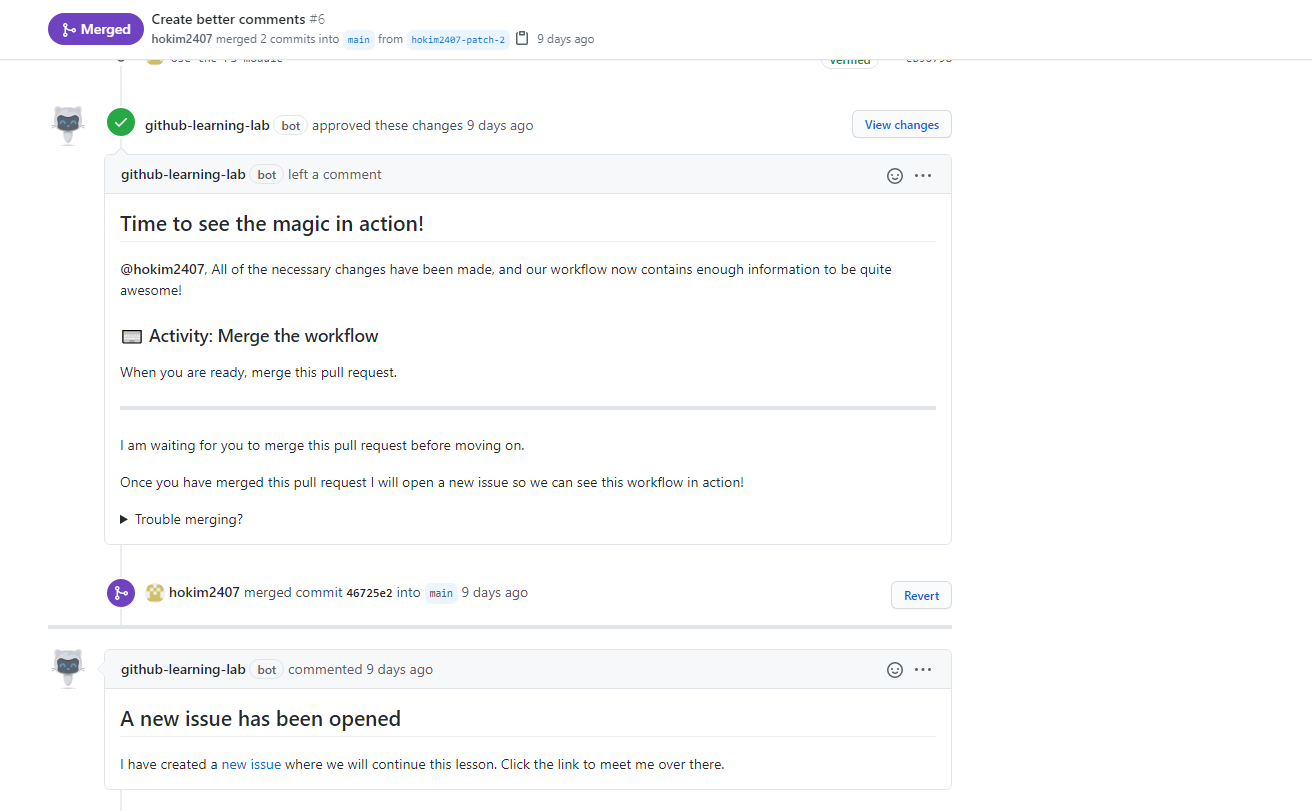Screen dimensions: 1312x811
Task: Click the purple merge icon in the timeline
Action: (x=121, y=593)
